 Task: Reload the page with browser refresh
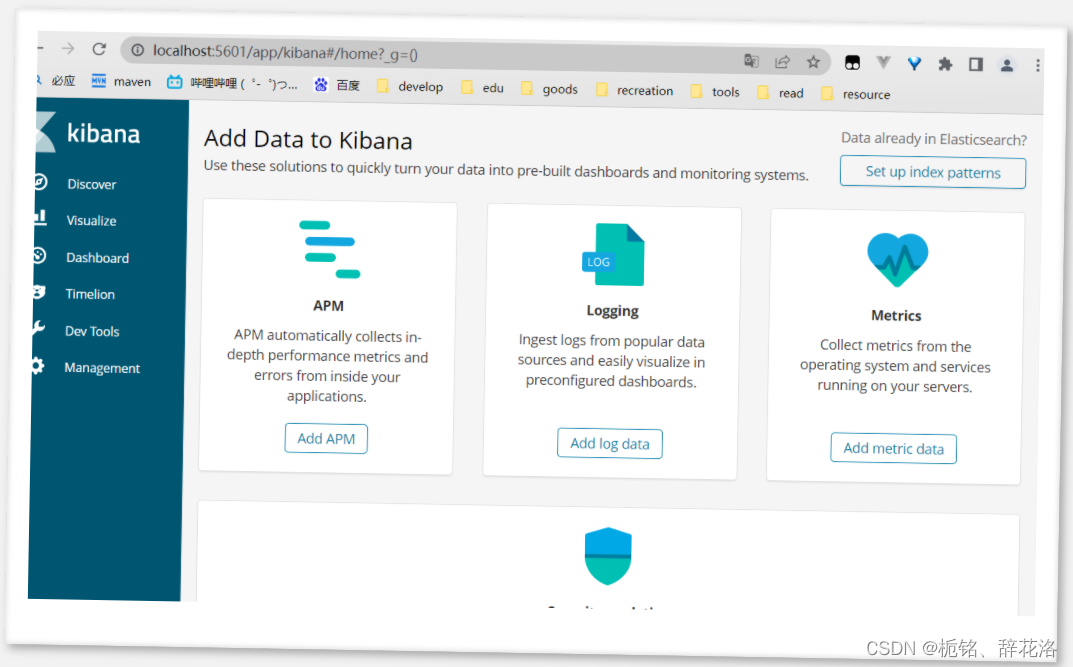(99, 49)
